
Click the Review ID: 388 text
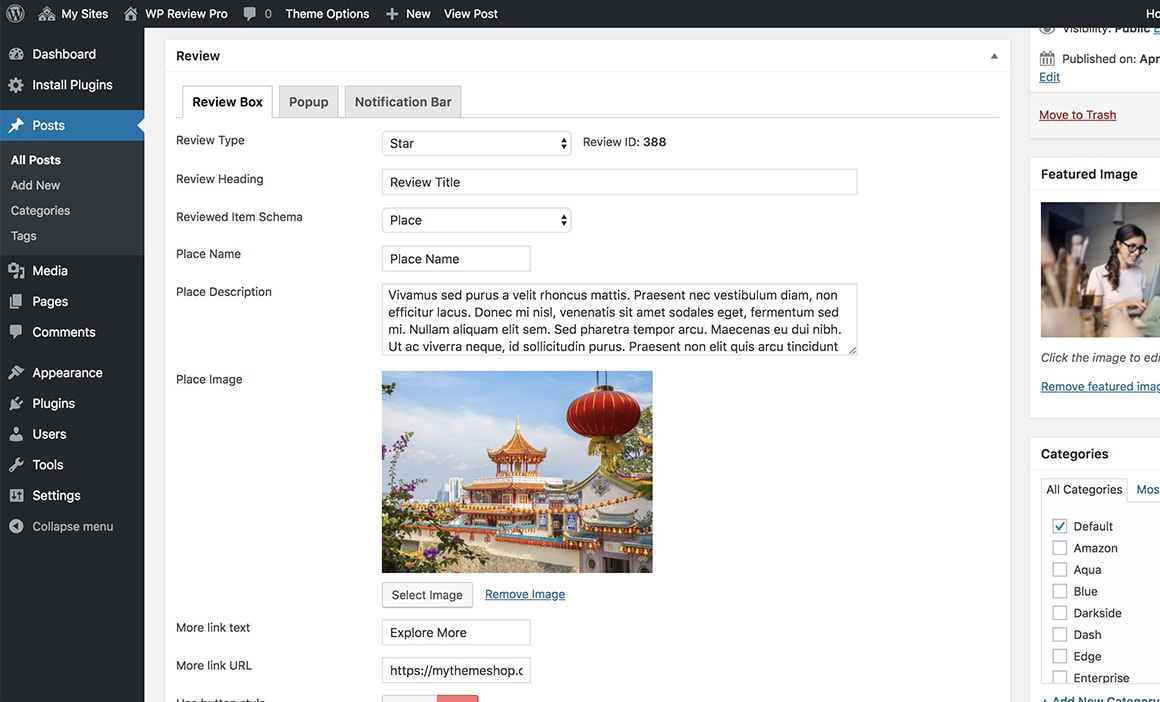[x=624, y=142]
